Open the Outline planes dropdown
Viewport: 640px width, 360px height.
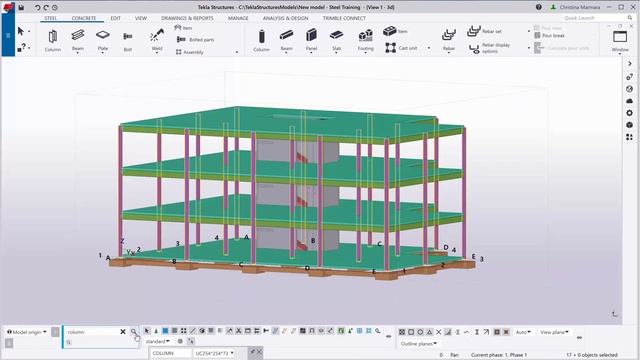click(x=419, y=344)
